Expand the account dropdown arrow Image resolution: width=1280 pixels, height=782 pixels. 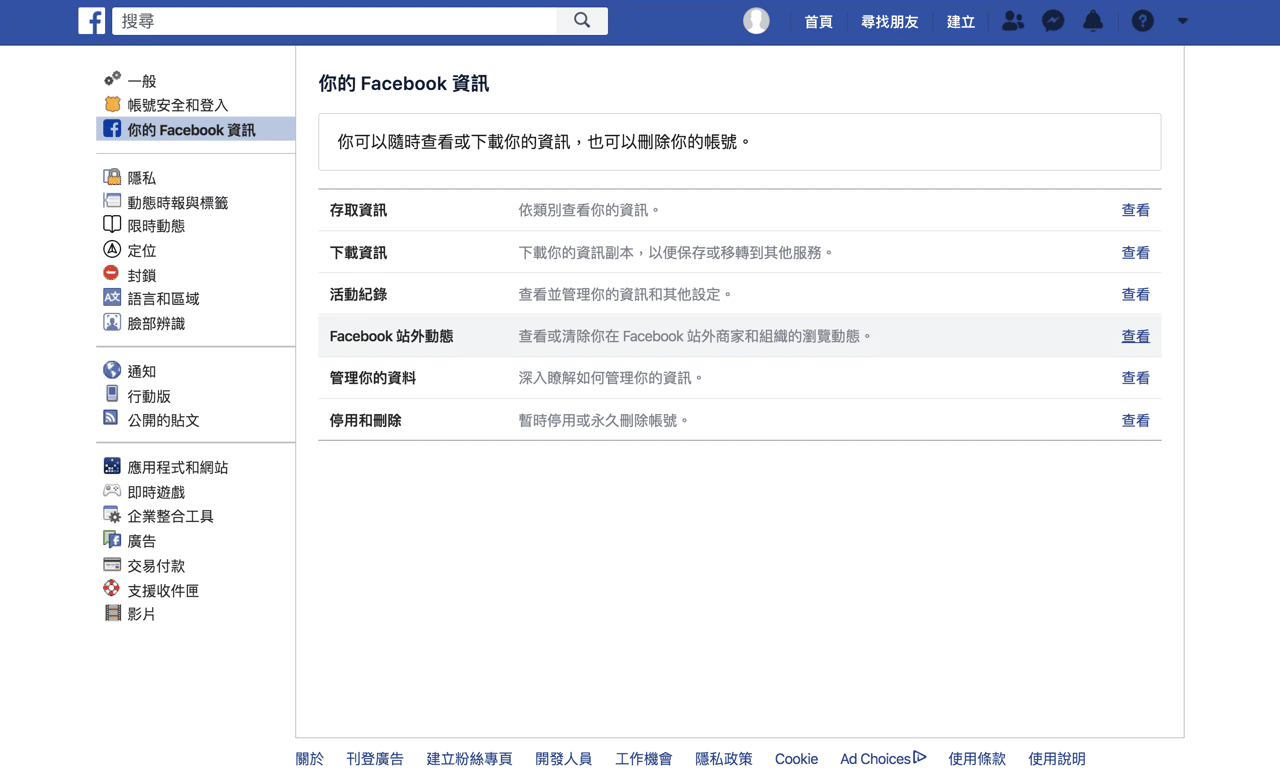(x=1183, y=21)
